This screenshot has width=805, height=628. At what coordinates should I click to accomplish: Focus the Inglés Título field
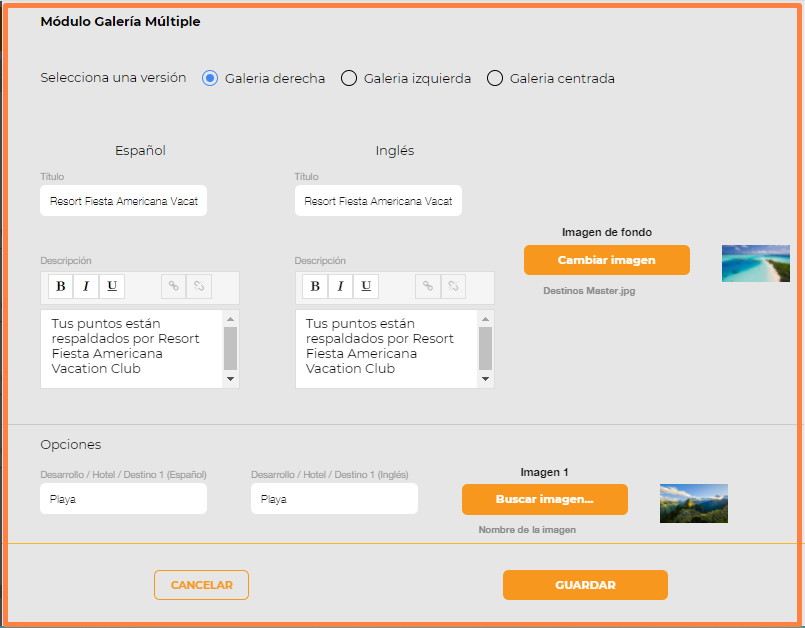click(x=378, y=201)
